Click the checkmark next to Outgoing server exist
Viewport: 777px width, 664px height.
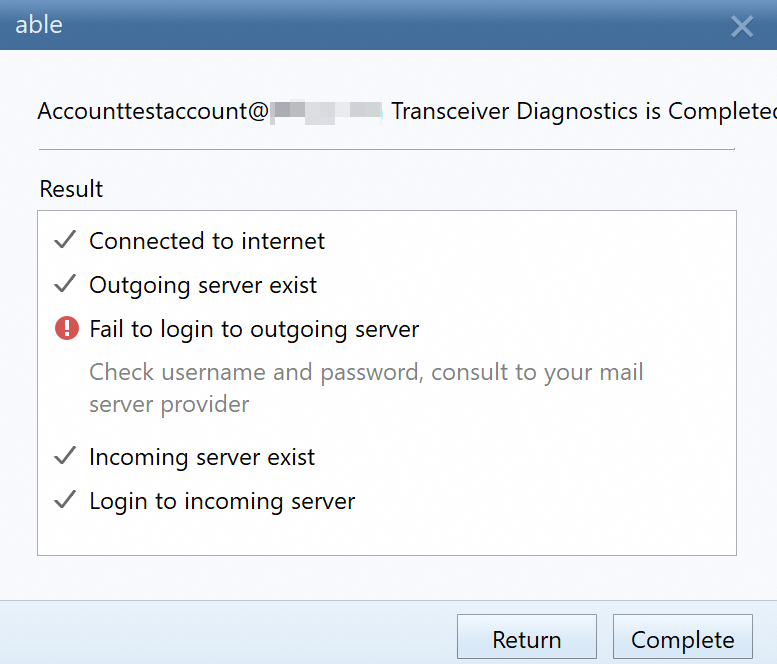[65, 283]
